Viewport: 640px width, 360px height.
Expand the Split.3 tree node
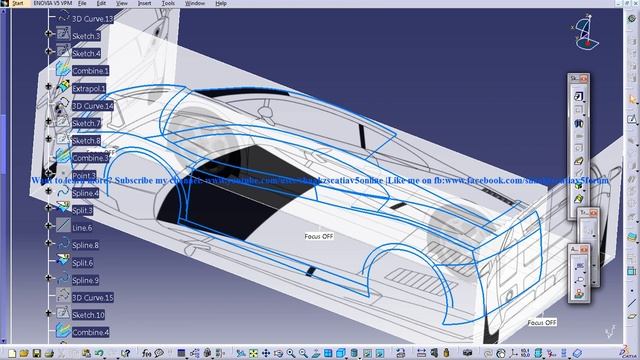pyautogui.click(x=49, y=208)
